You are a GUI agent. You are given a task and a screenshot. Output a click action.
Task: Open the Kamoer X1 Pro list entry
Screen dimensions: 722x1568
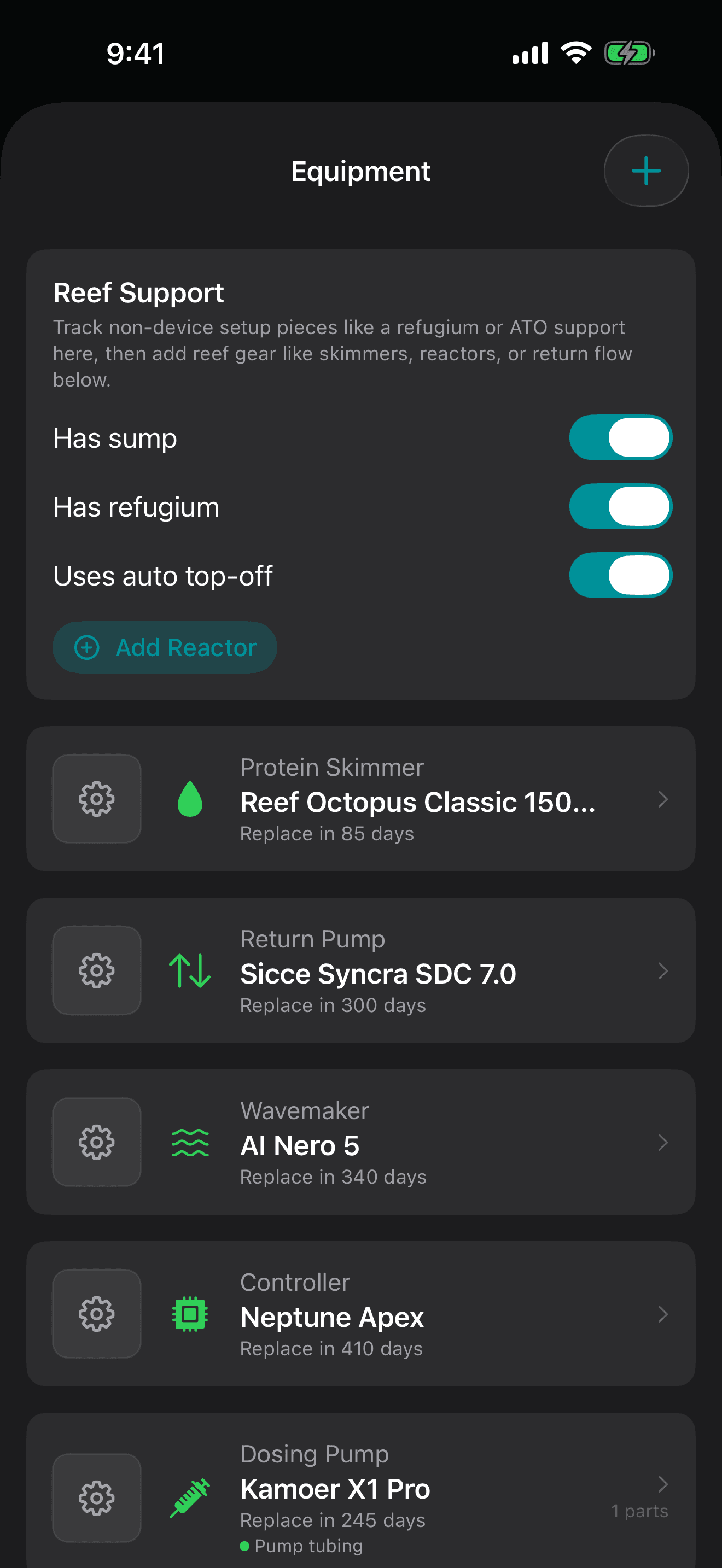point(361,1491)
